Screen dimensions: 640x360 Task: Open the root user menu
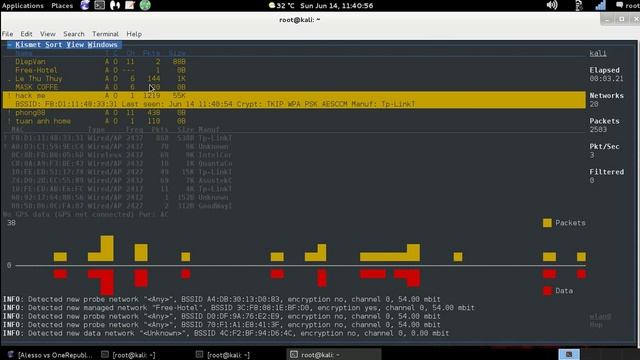coord(628,5)
